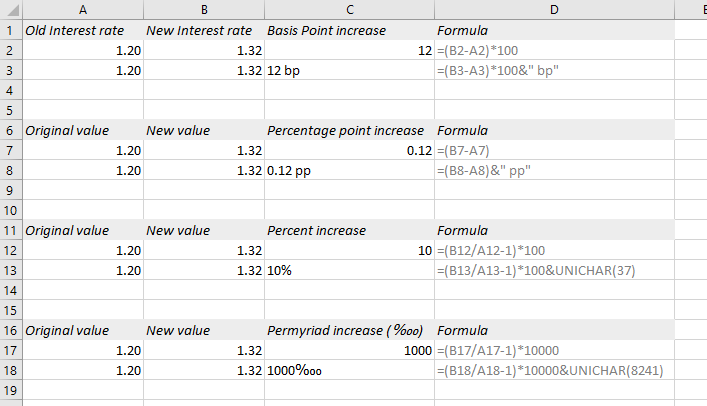707x406 pixels.
Task: Select column C header
Action: coord(349,9)
